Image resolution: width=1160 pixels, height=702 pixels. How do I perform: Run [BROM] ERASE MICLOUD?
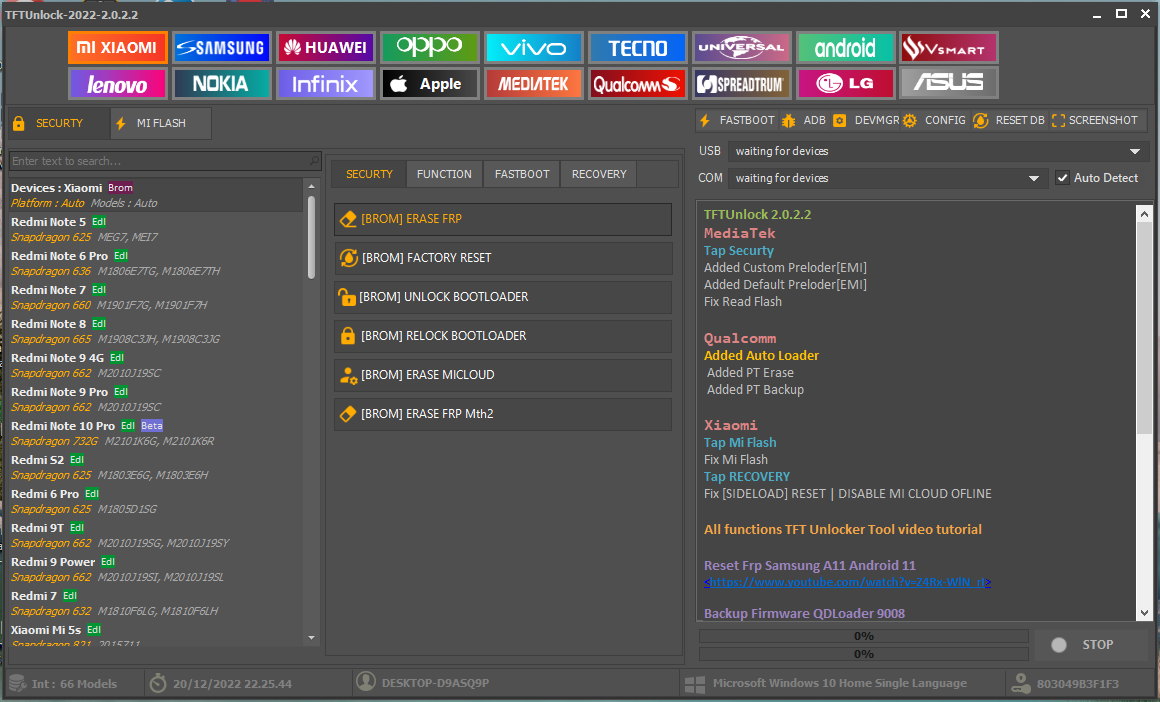point(503,374)
